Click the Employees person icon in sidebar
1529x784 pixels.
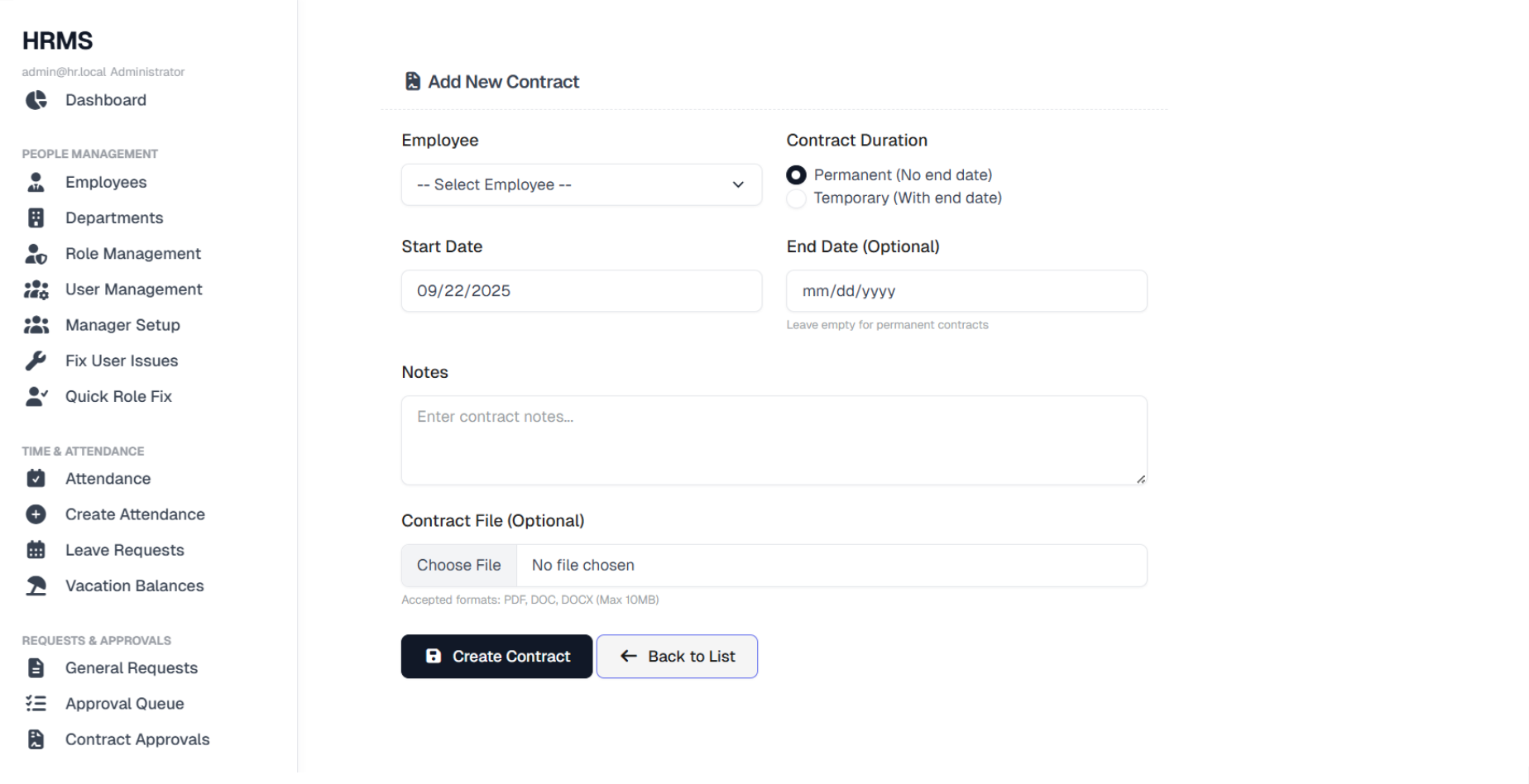35,181
